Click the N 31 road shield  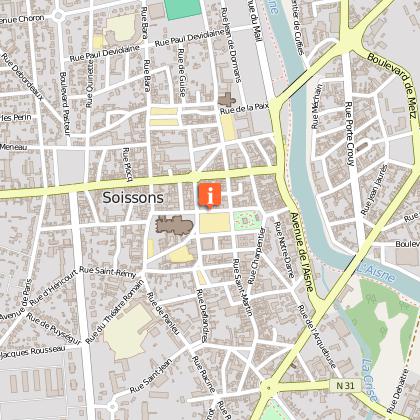[345, 386]
